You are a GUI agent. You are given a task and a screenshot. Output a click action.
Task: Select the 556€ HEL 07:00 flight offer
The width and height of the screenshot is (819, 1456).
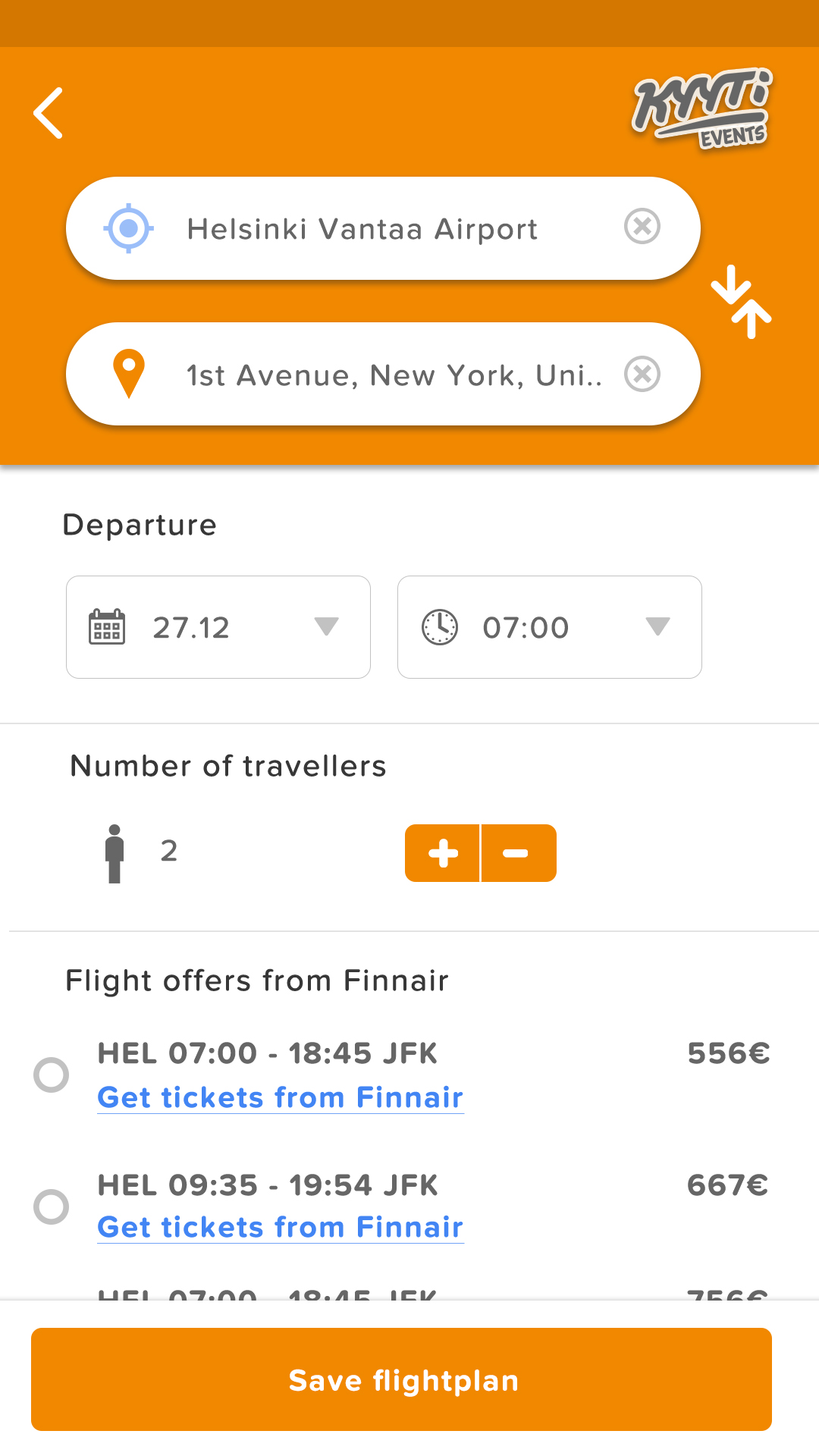52,1075
